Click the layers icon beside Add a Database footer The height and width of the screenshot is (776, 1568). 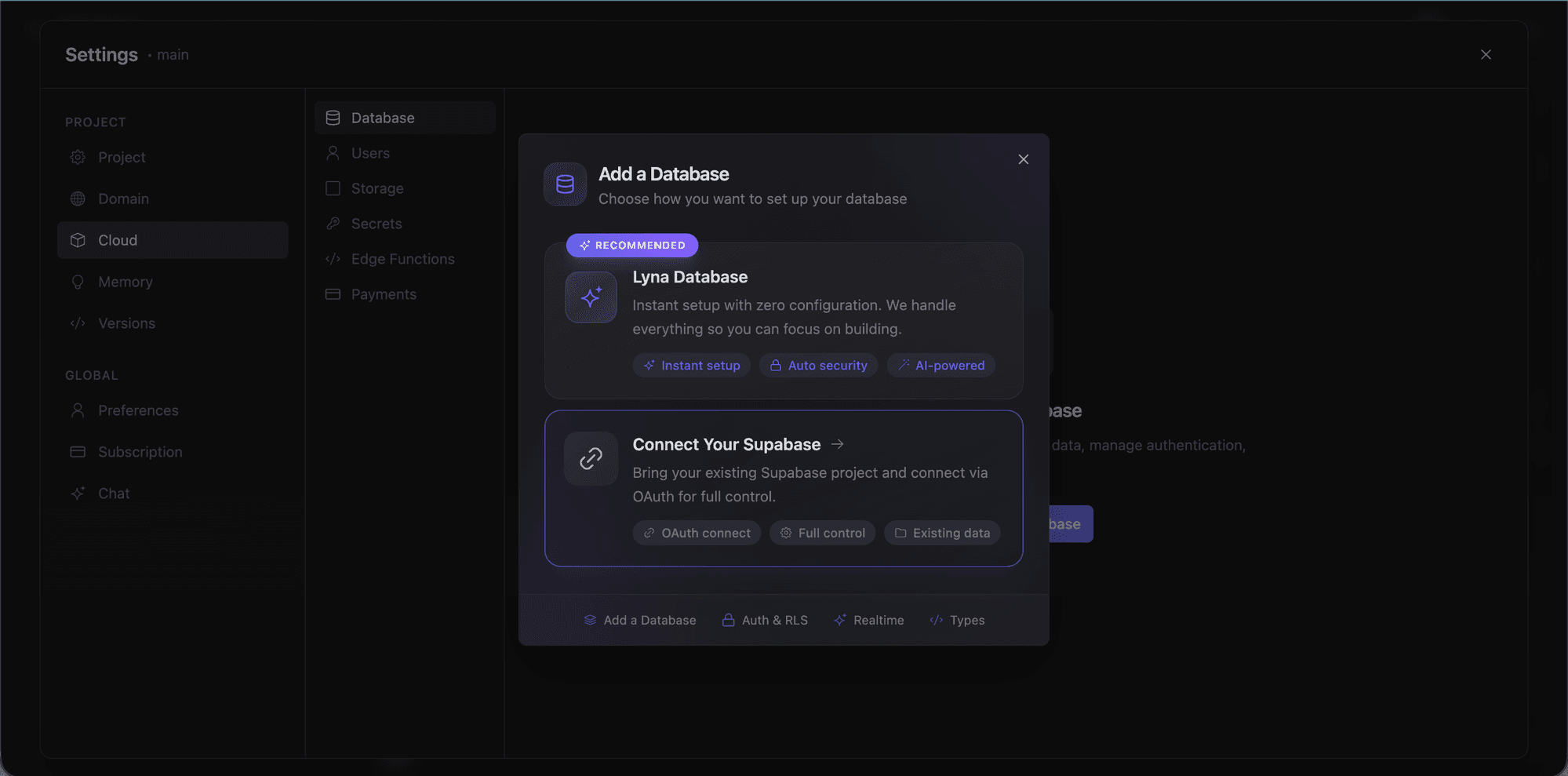click(590, 620)
